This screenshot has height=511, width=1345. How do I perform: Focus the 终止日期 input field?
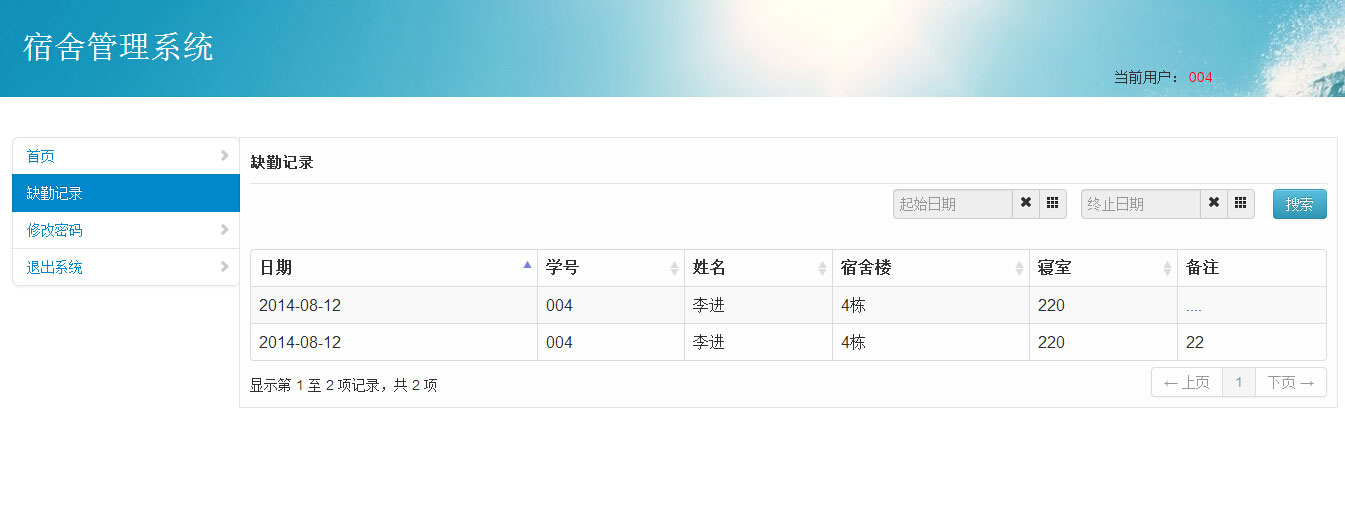coord(1141,204)
